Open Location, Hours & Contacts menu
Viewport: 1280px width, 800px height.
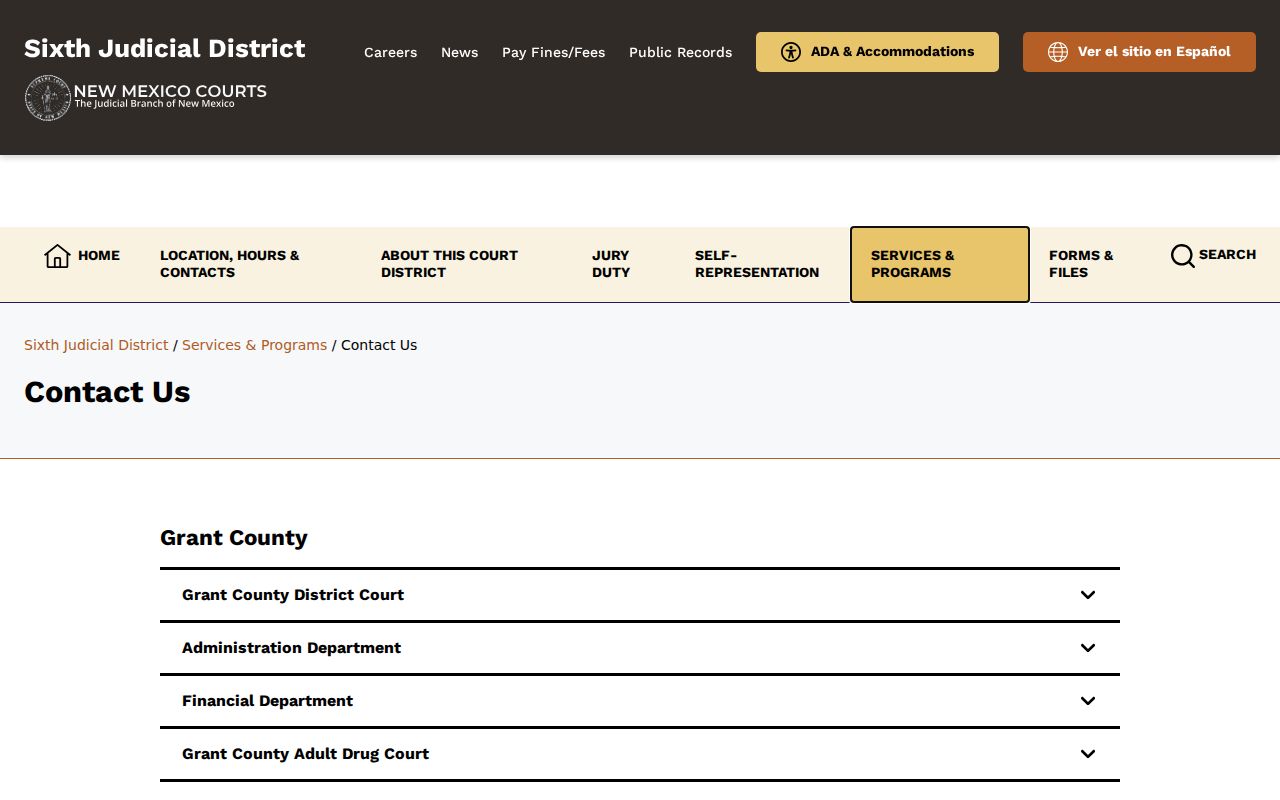point(230,264)
